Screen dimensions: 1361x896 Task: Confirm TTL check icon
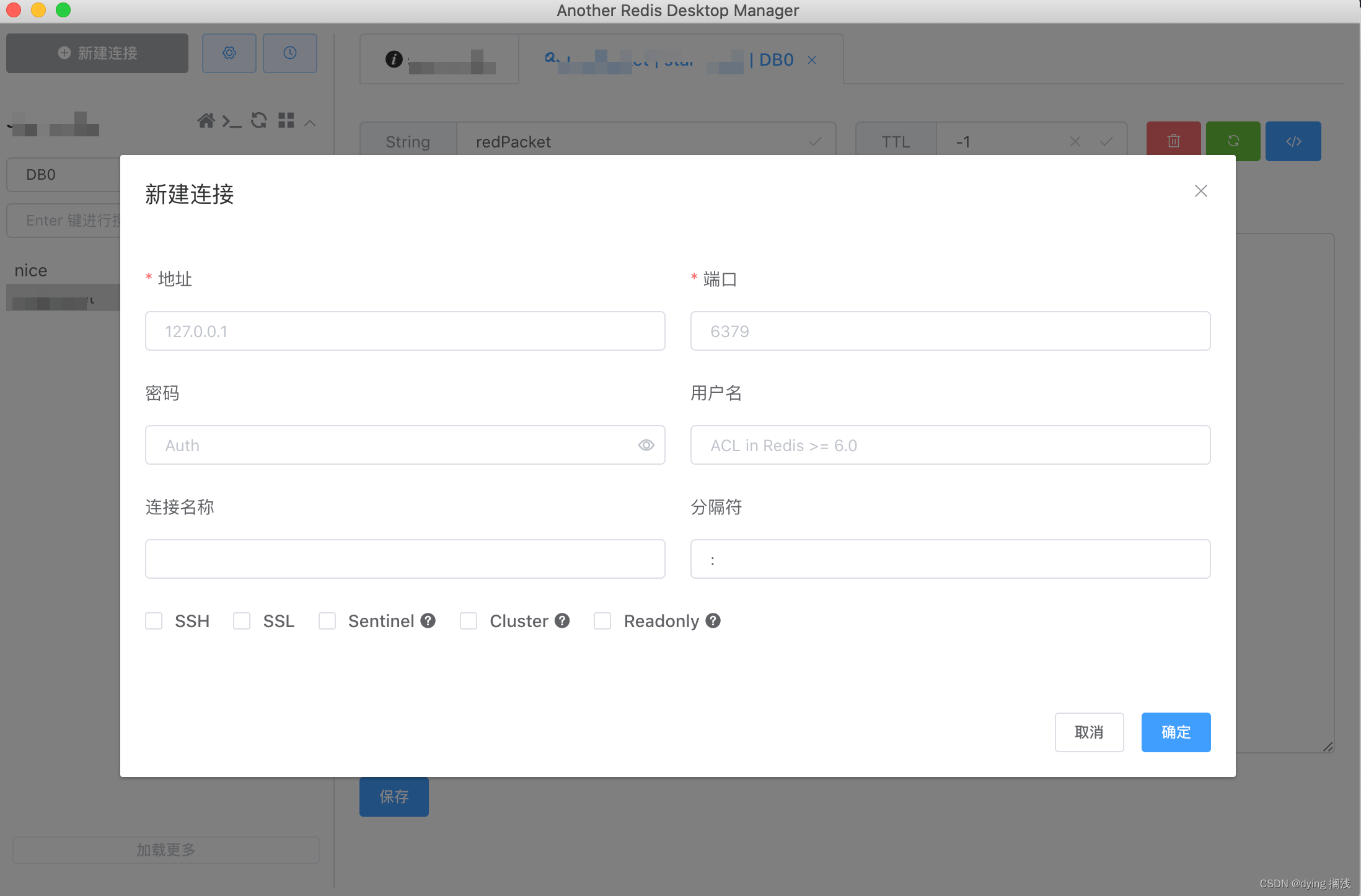pos(1106,142)
